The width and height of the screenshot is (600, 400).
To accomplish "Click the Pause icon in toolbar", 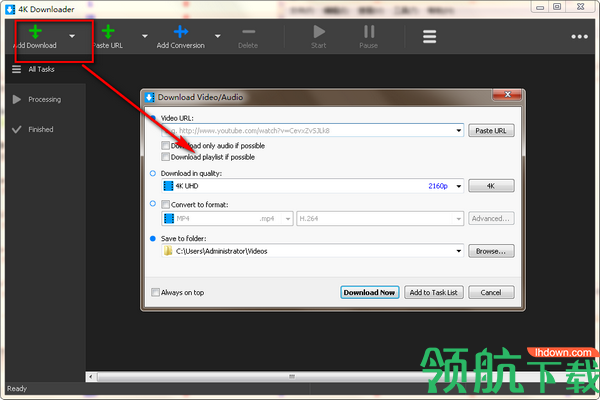I will (369, 32).
